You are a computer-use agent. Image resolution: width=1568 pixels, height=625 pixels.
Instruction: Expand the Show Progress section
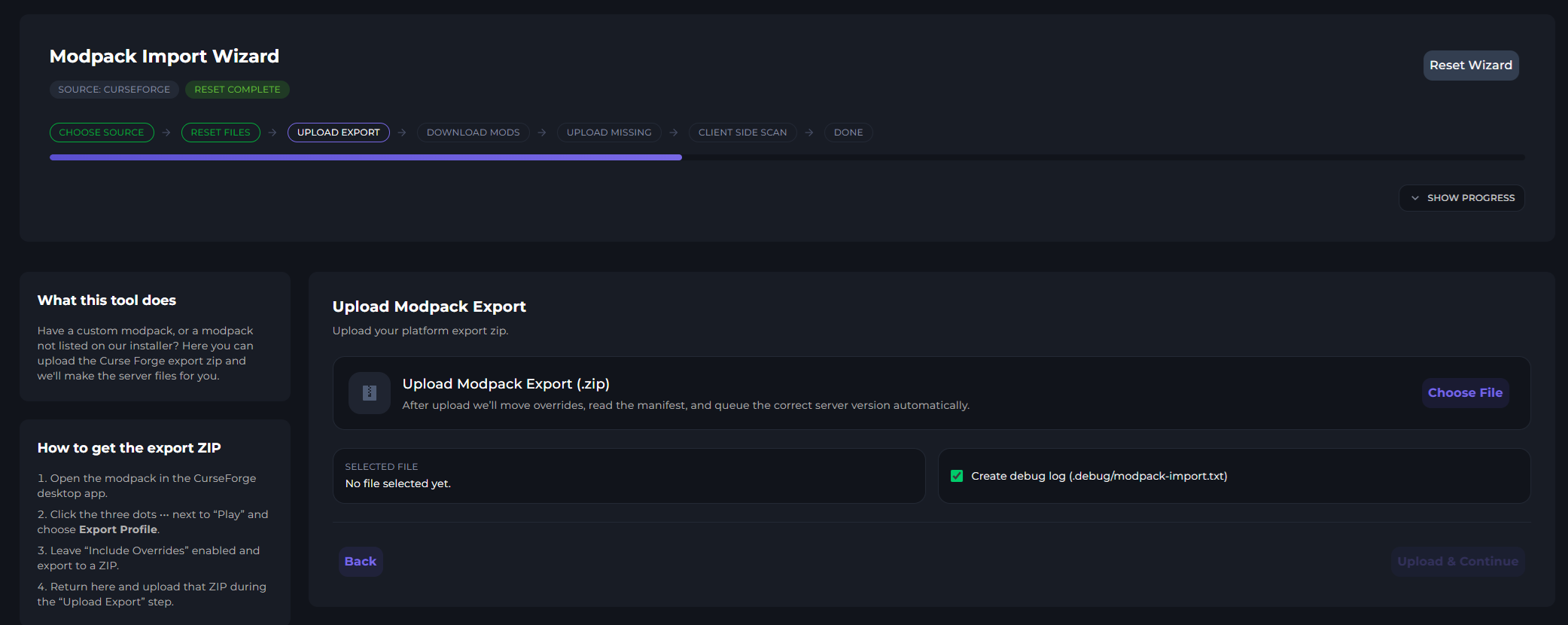pos(1461,198)
